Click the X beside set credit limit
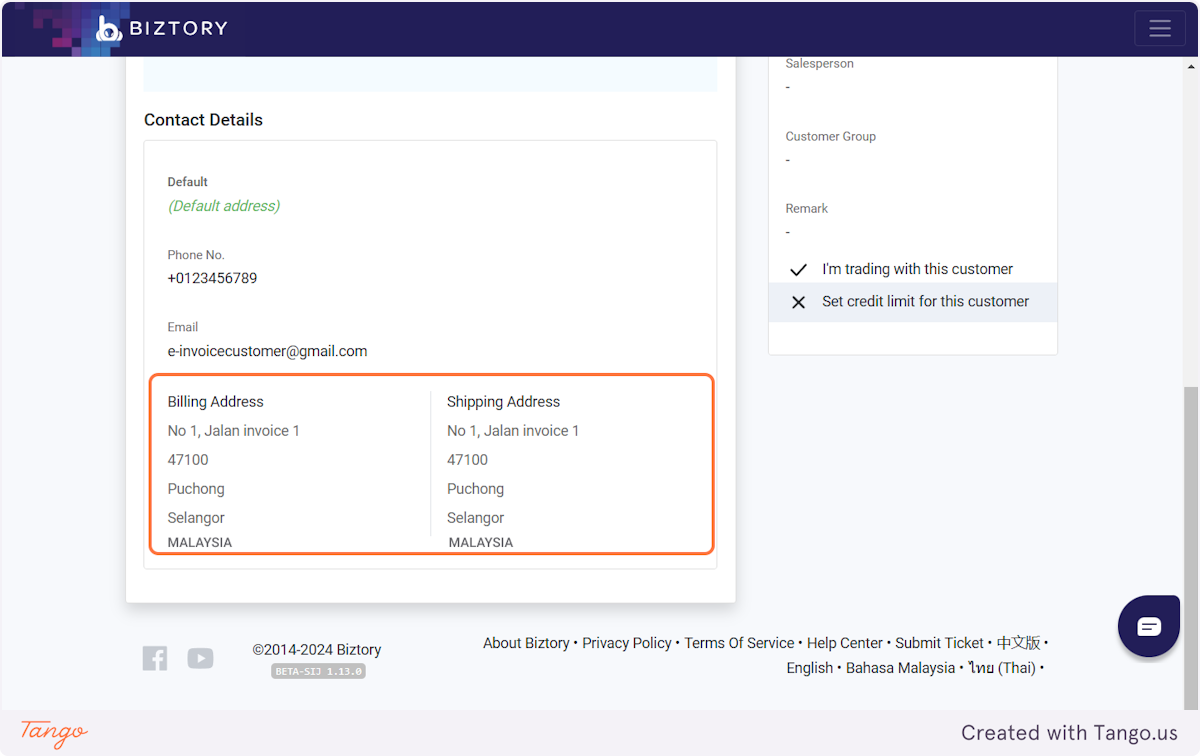Viewport: 1200px width, 756px height. point(798,302)
